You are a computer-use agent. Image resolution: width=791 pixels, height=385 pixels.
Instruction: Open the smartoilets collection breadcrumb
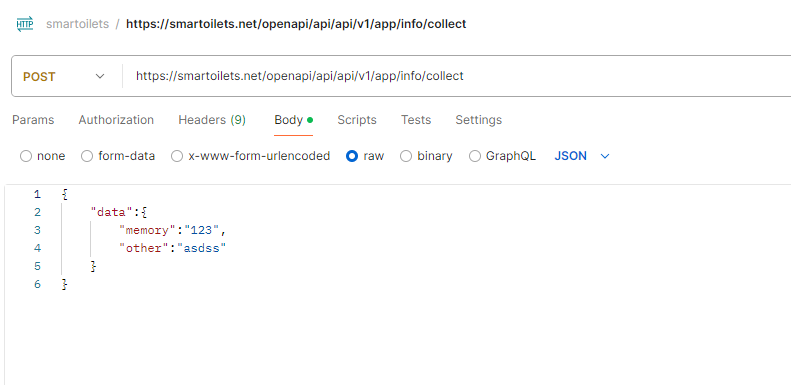[78, 24]
